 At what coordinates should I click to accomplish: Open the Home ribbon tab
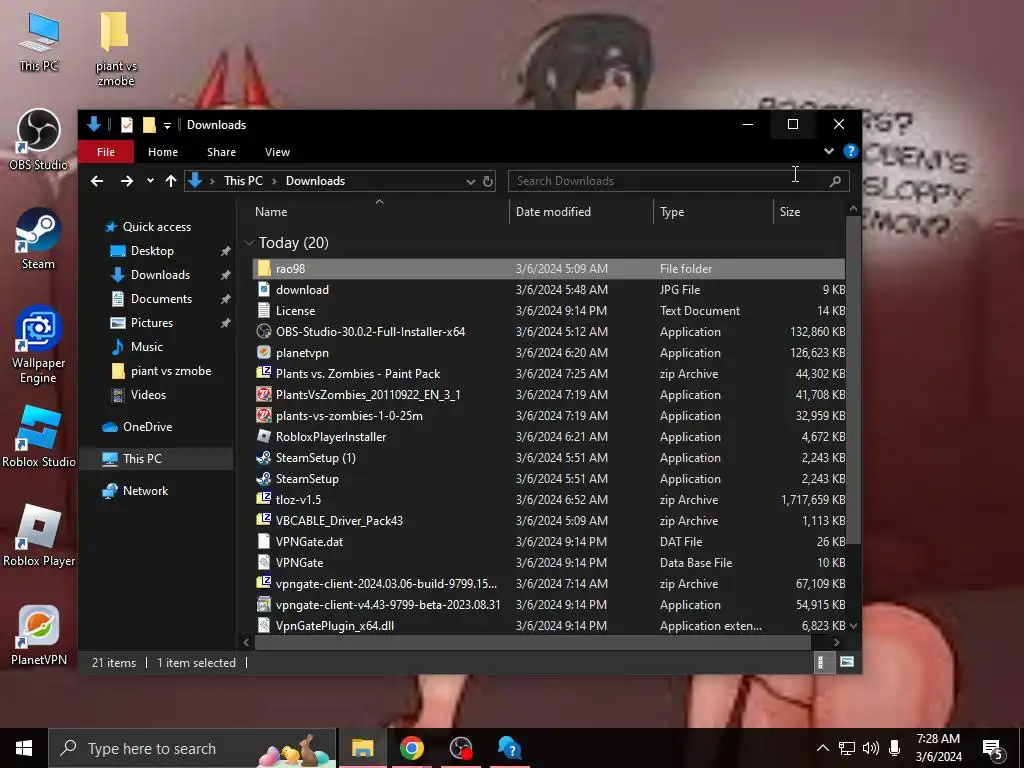click(163, 152)
